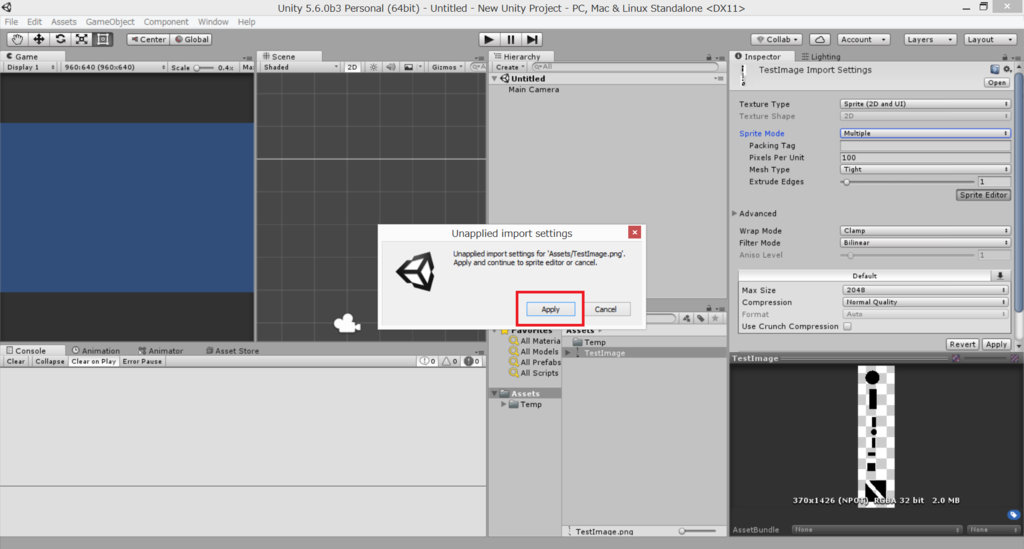Image resolution: width=1024 pixels, height=549 pixels.
Task: Adjust Game view Scale slider
Action: coord(204,67)
